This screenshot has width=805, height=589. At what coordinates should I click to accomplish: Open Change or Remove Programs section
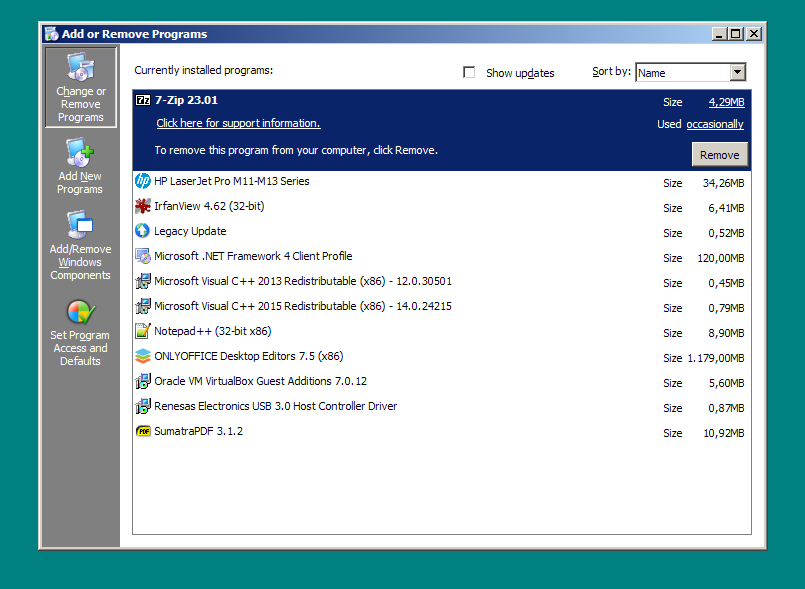click(x=80, y=88)
